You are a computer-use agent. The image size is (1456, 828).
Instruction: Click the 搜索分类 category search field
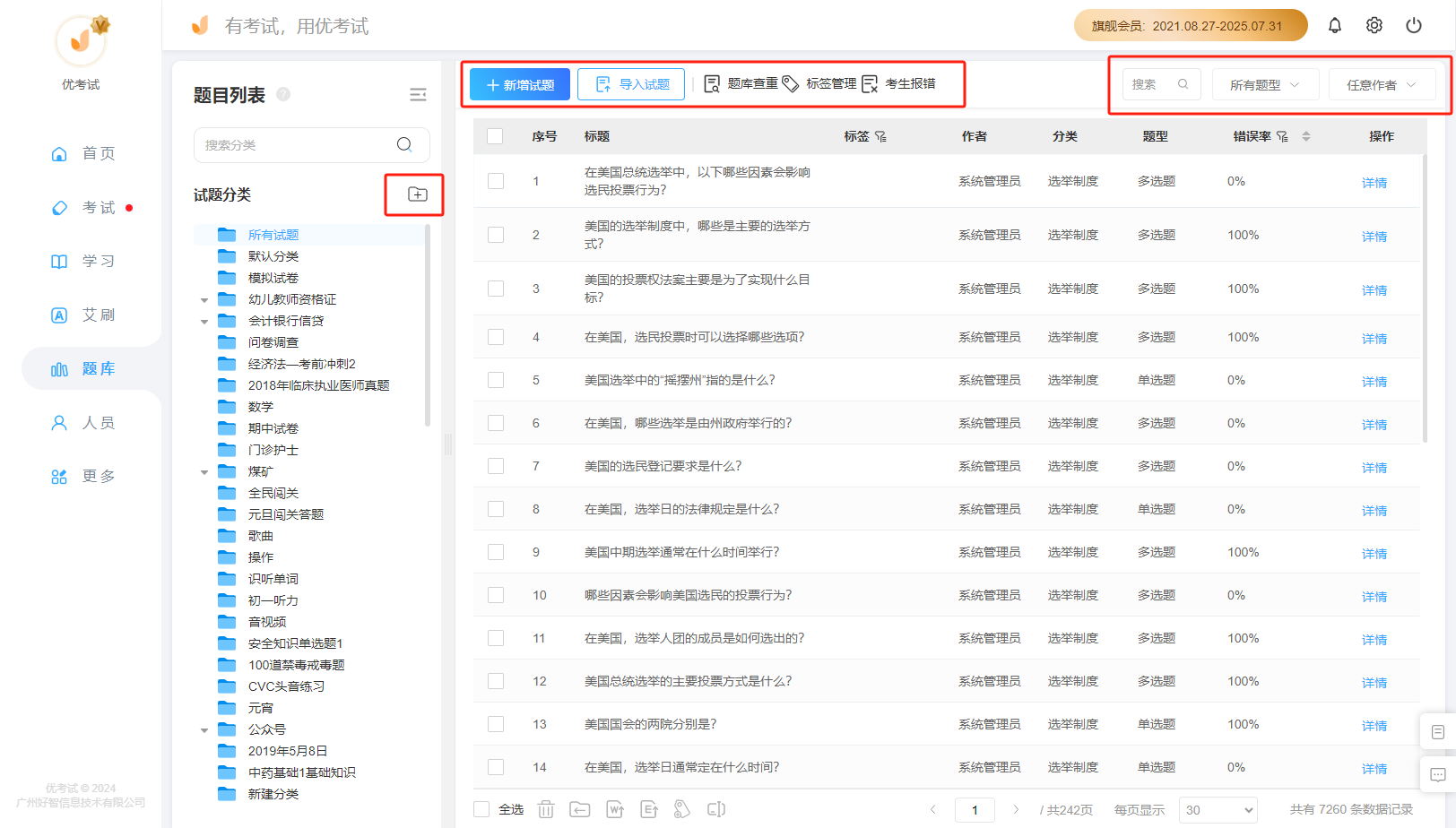[311, 144]
